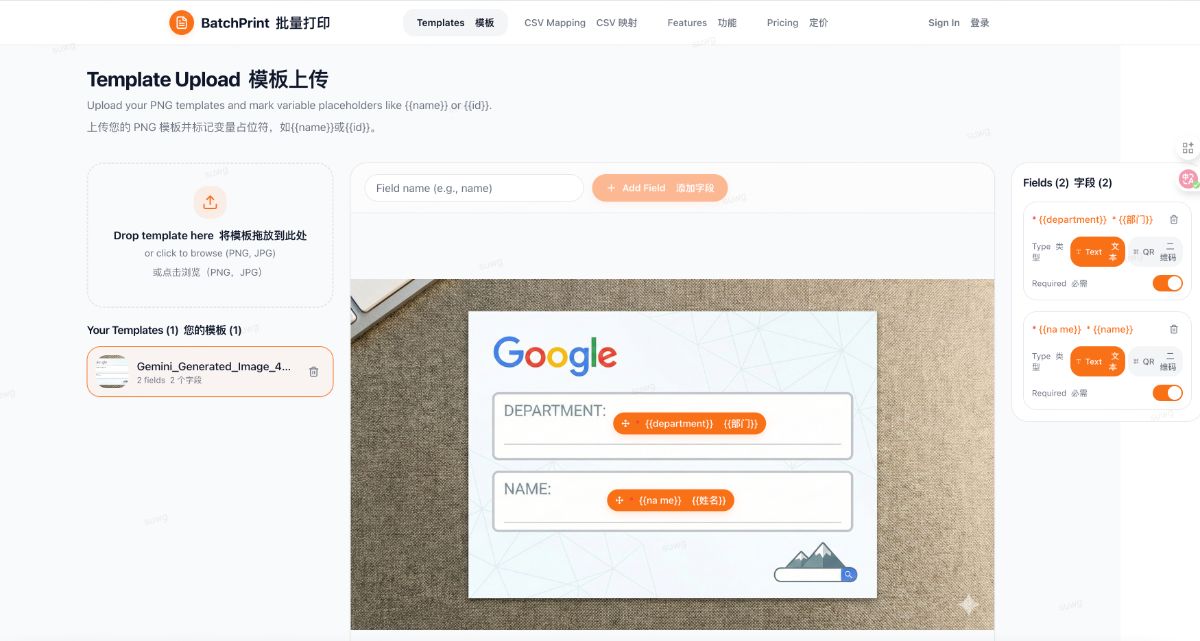The height and width of the screenshot is (641, 1200).
Task: Click trash icon on the {{name}} field card
Action: [1174, 328]
